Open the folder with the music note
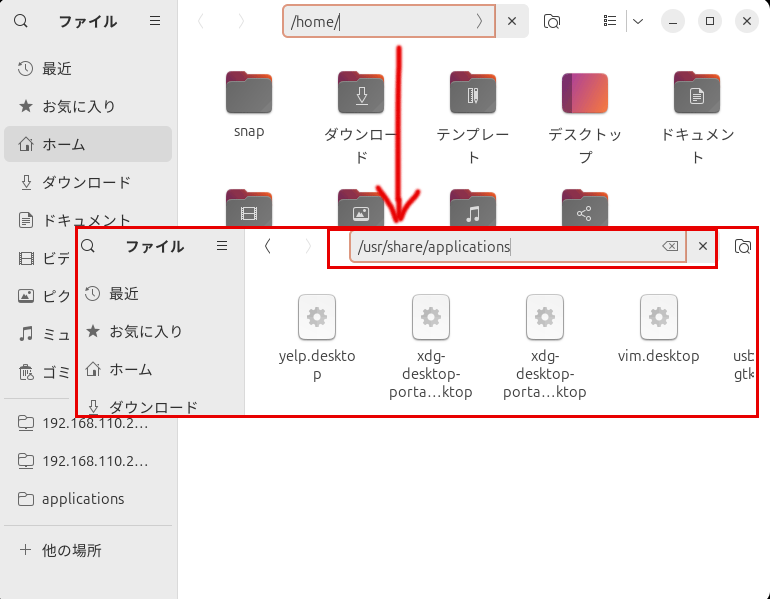 (x=473, y=207)
